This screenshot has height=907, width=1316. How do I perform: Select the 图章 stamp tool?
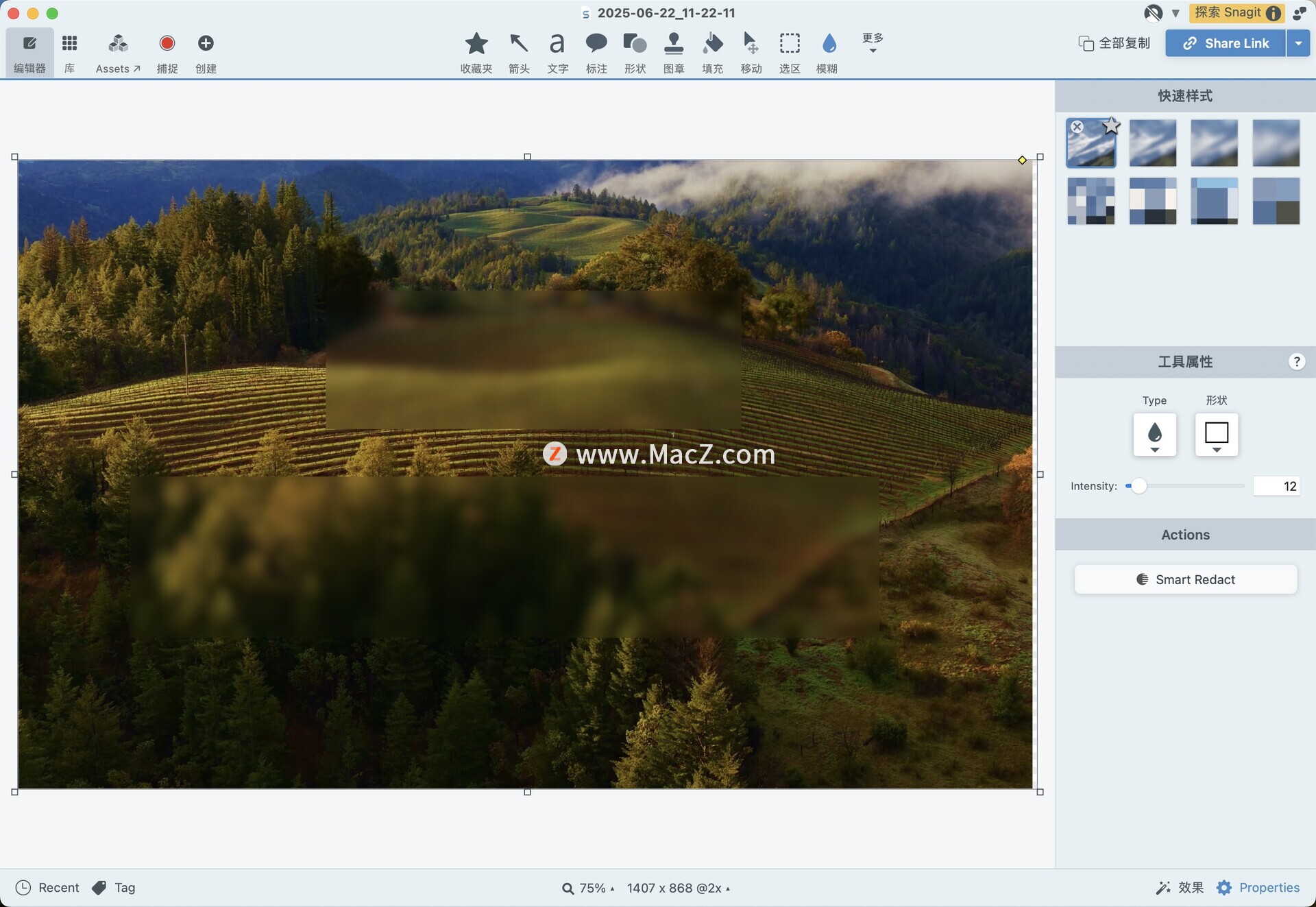(674, 53)
